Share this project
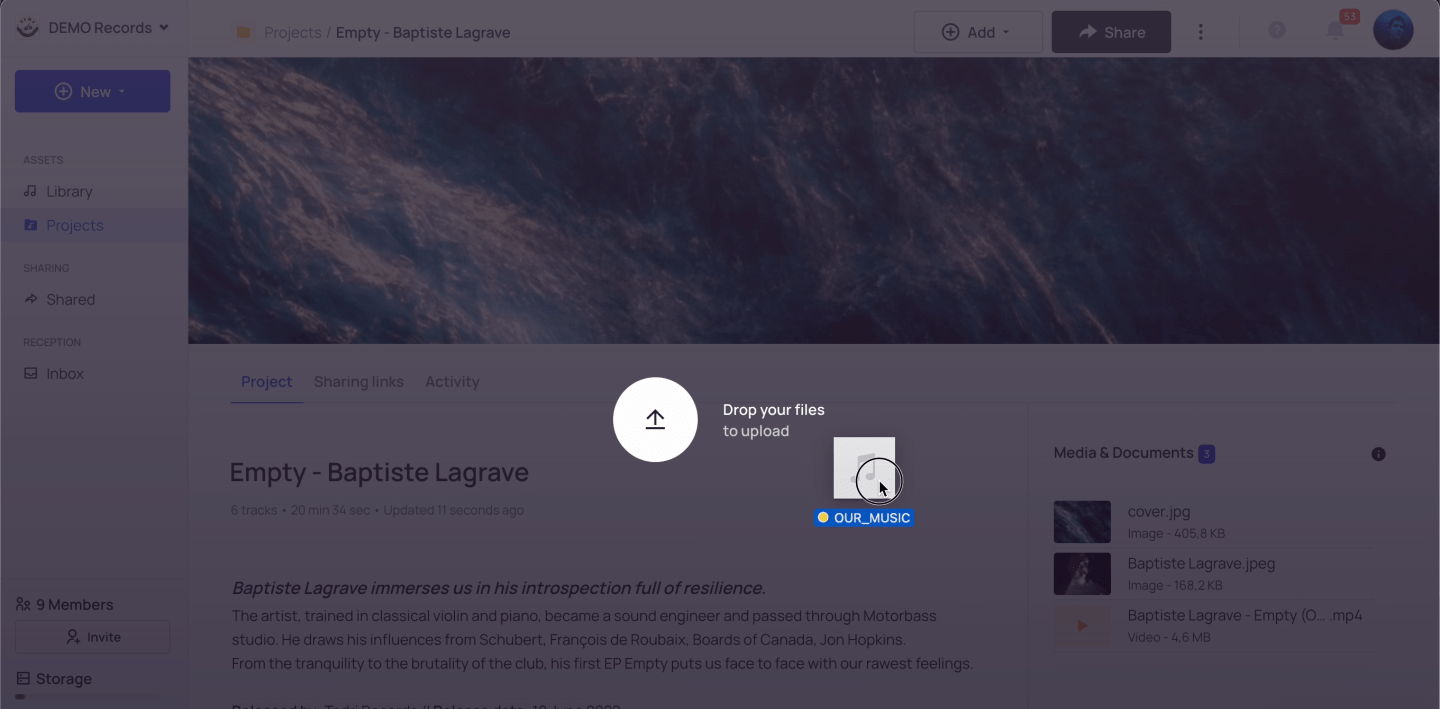The height and width of the screenshot is (709, 1440). tap(1111, 32)
